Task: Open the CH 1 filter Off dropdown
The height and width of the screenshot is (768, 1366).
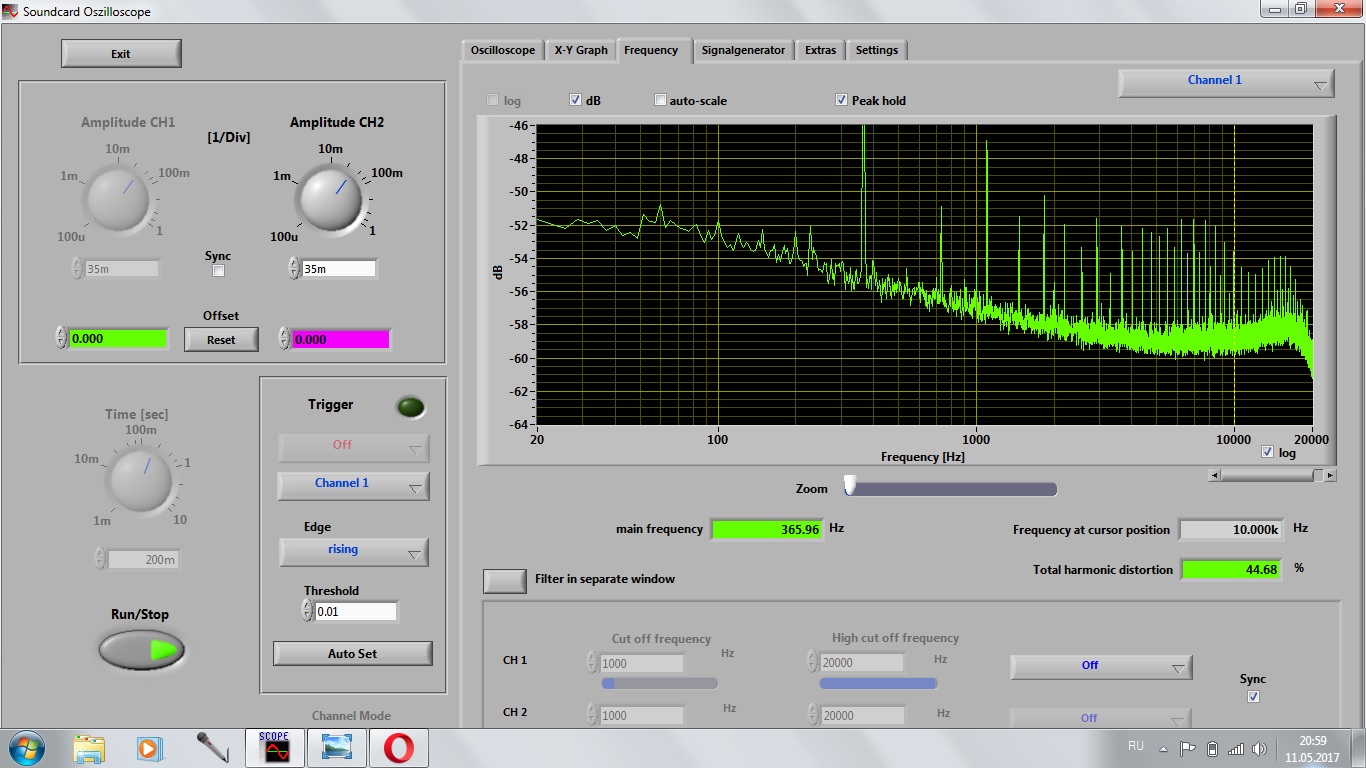Action: point(1100,666)
